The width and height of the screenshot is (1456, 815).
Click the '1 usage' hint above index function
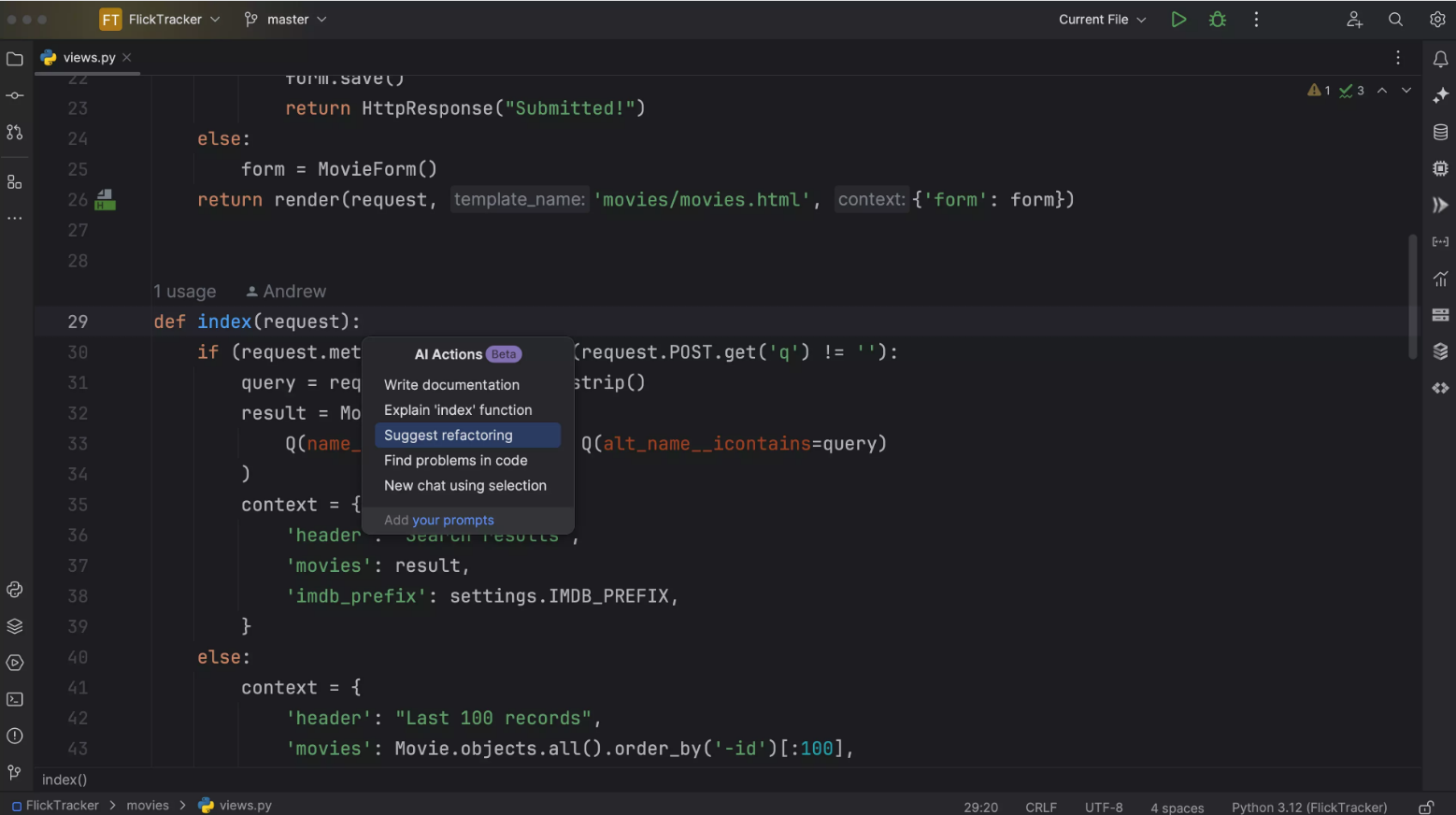pos(184,291)
